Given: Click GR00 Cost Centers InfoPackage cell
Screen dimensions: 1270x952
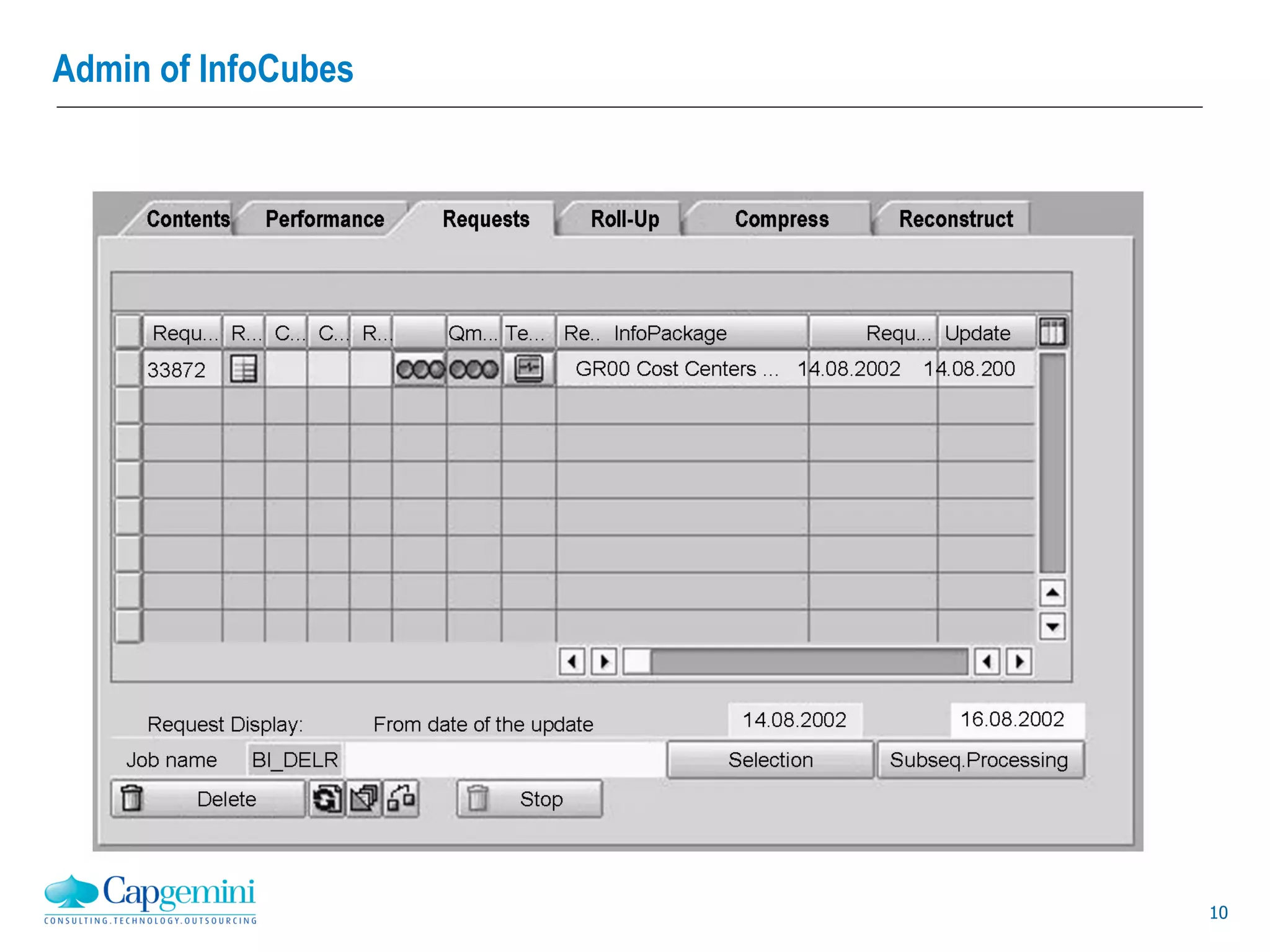Looking at the screenshot, I should pos(676,369).
